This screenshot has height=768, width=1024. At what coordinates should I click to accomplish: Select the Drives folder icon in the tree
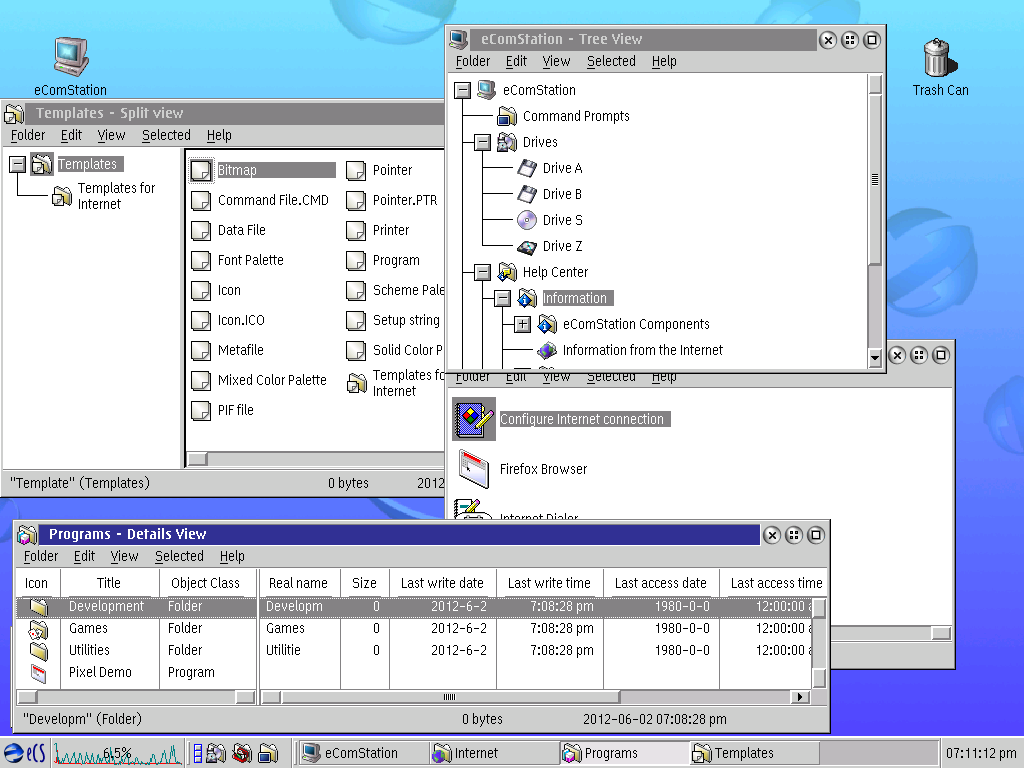tap(507, 142)
